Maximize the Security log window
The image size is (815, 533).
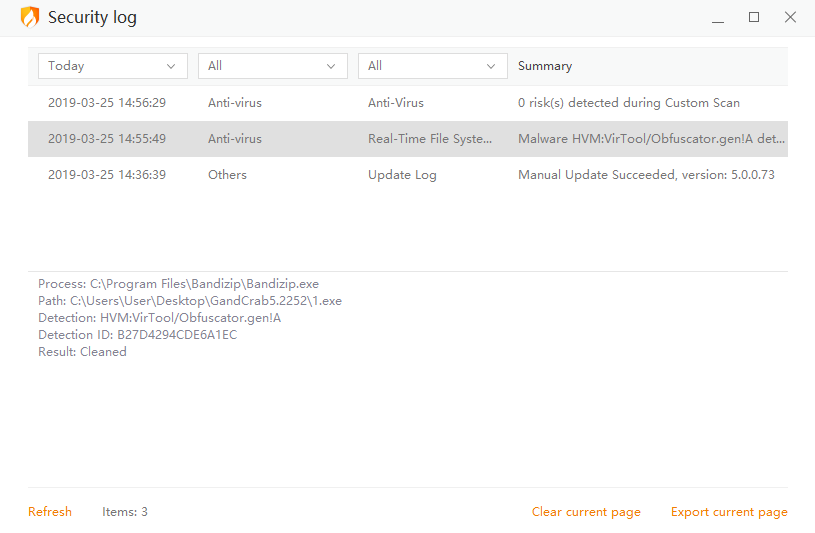click(x=754, y=18)
